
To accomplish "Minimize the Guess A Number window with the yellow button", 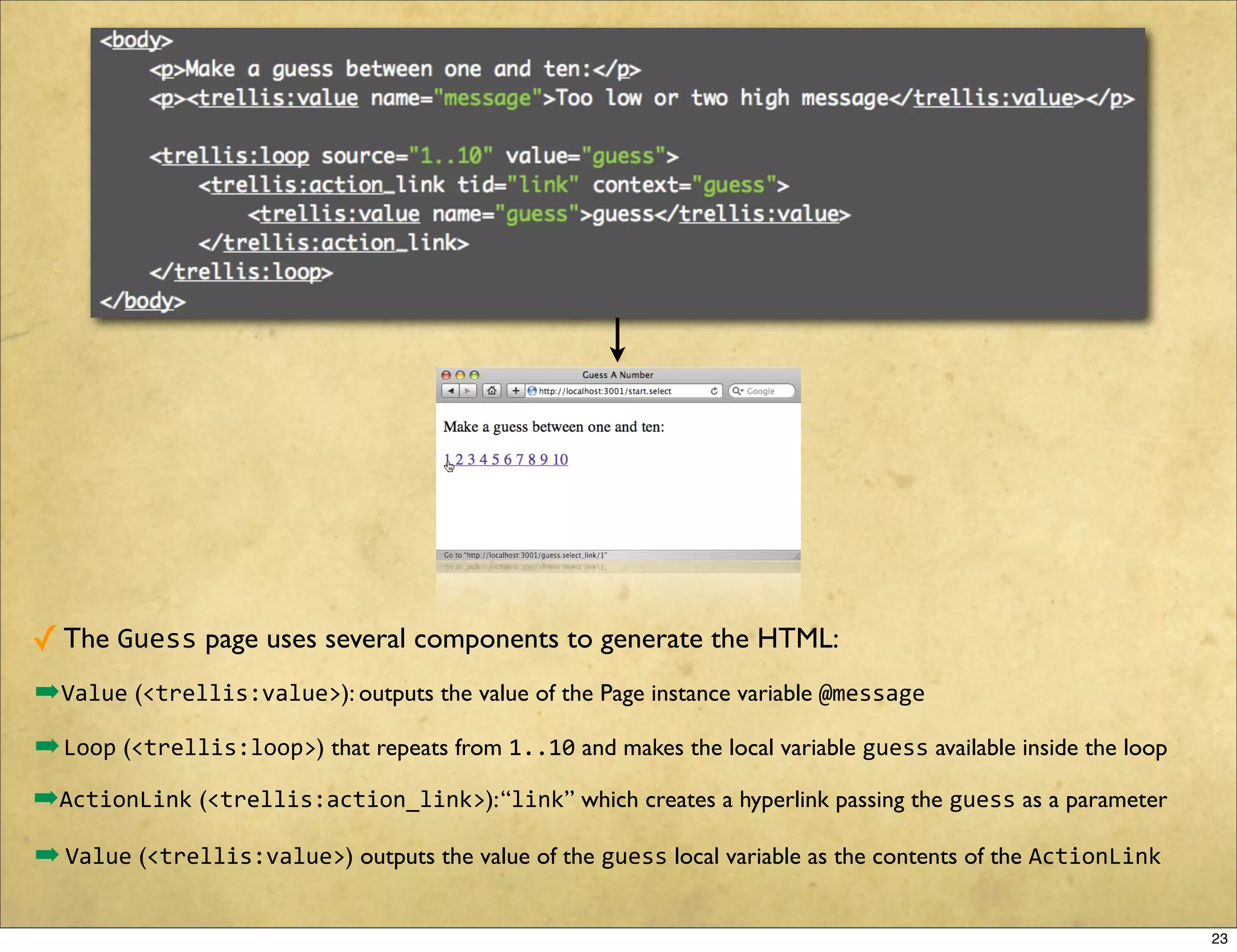I will (460, 375).
